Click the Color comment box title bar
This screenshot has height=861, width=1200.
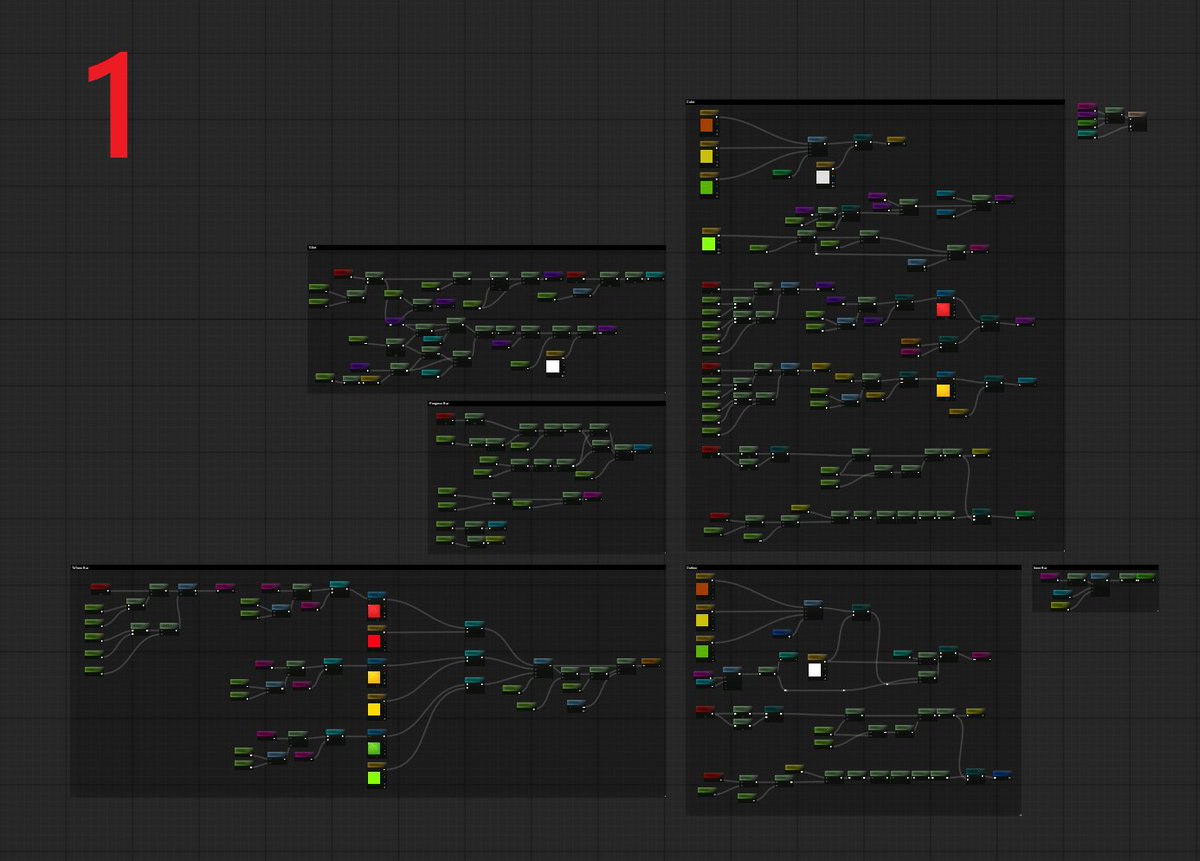[875, 102]
